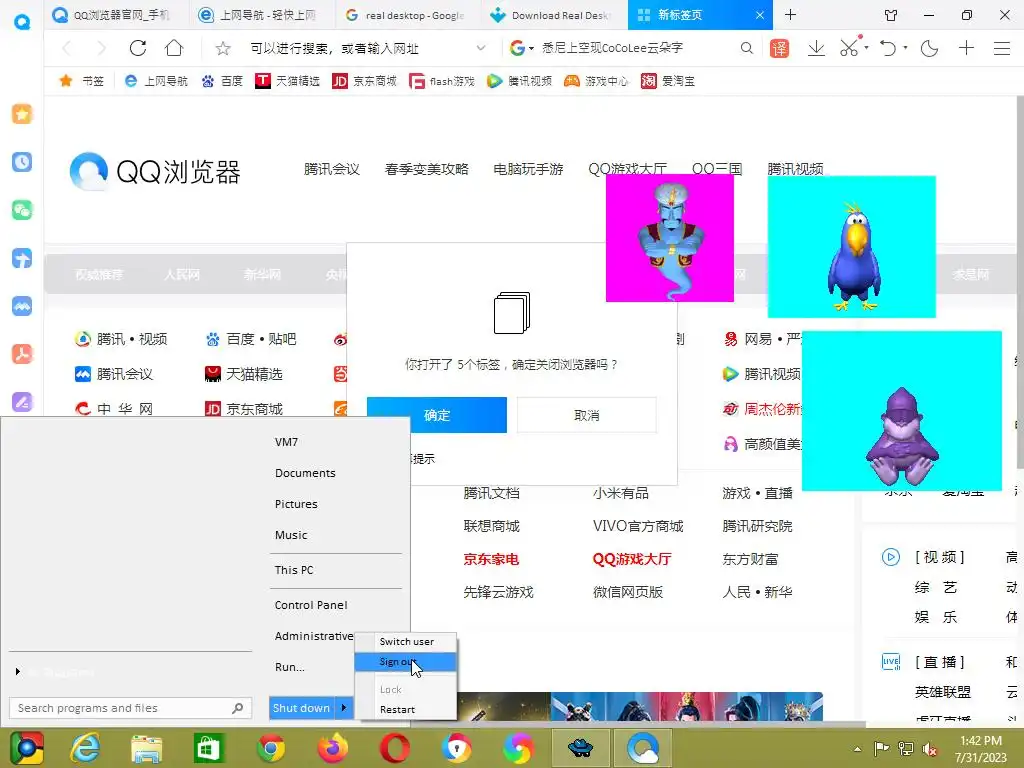Click the Shut down button

pos(302,708)
